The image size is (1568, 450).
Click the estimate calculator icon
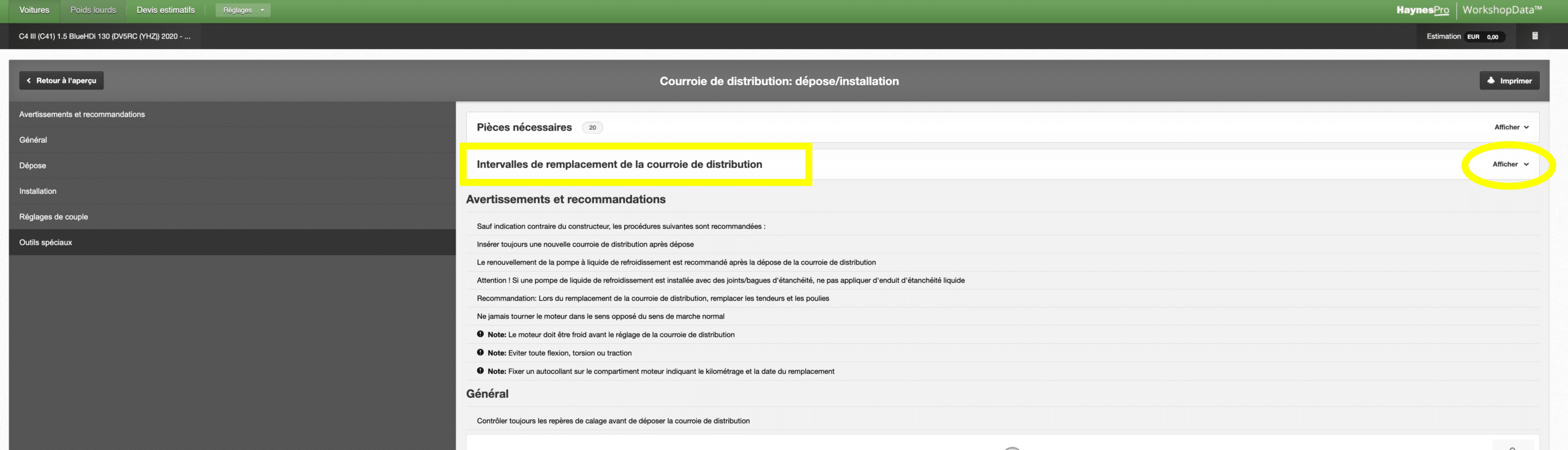(x=1534, y=36)
